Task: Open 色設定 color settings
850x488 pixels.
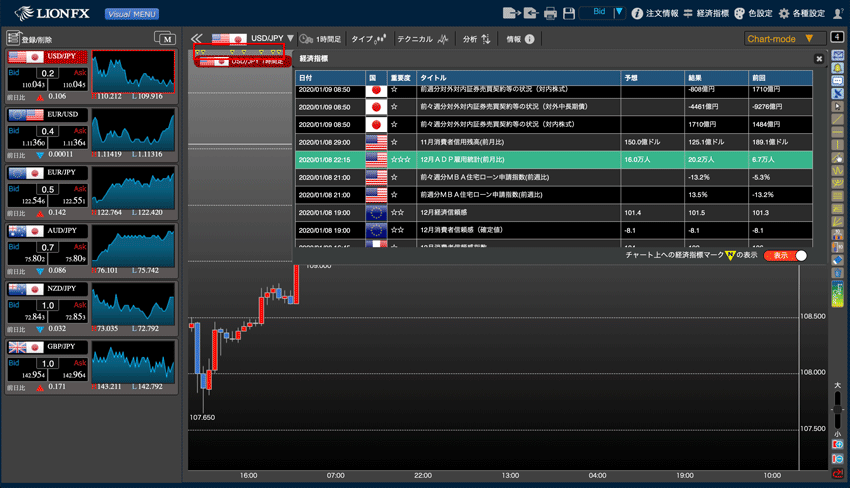Action: (753, 14)
